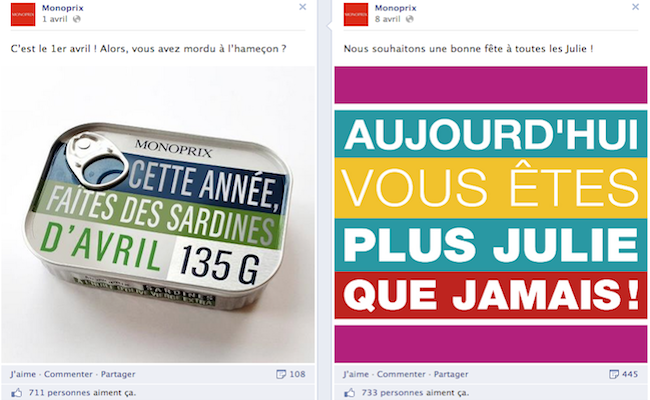Click Commenter under the sardines post
Screen dimensions: 650x400
pyautogui.click(x=68, y=374)
